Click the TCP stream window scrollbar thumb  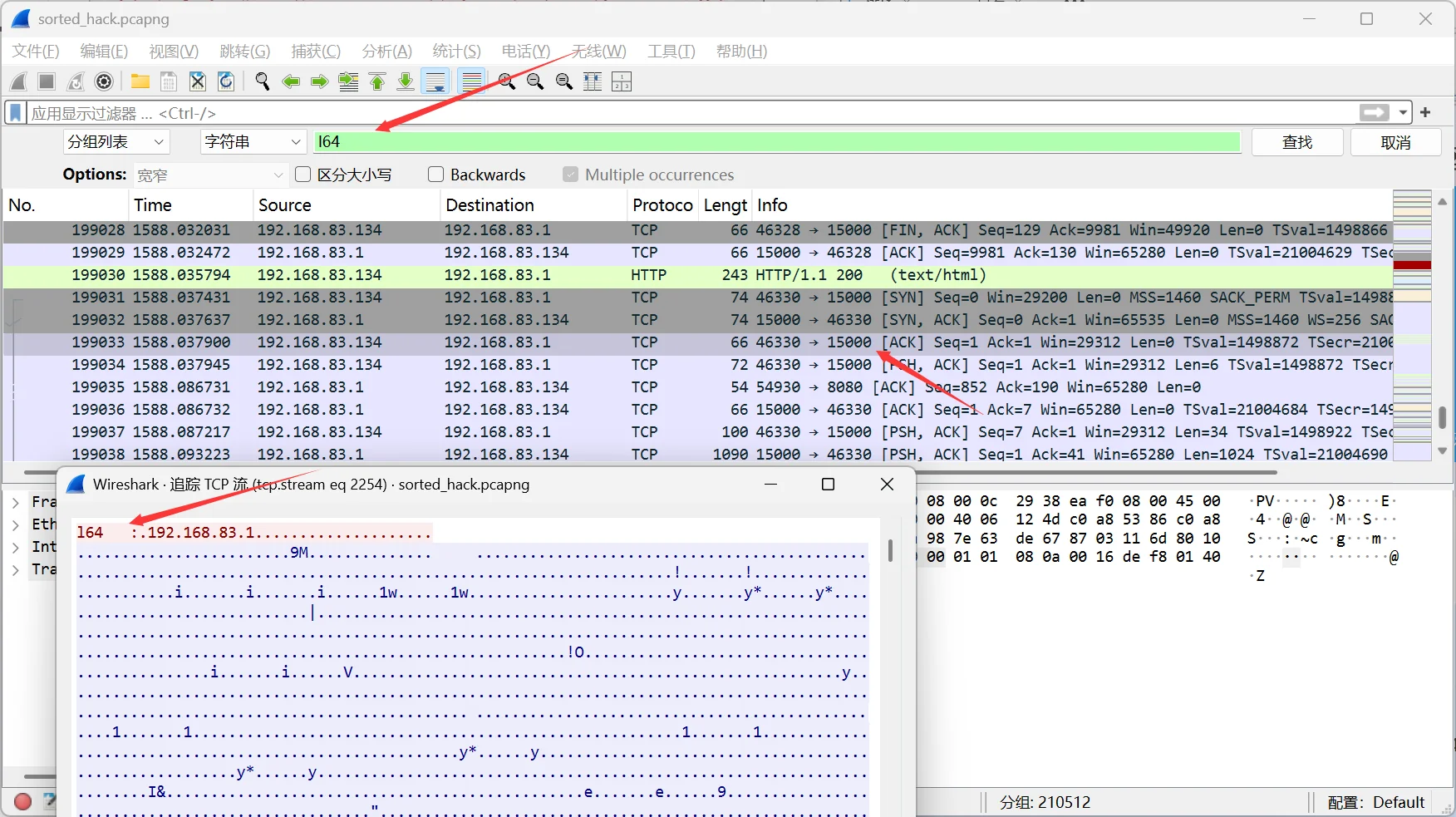[x=890, y=550]
